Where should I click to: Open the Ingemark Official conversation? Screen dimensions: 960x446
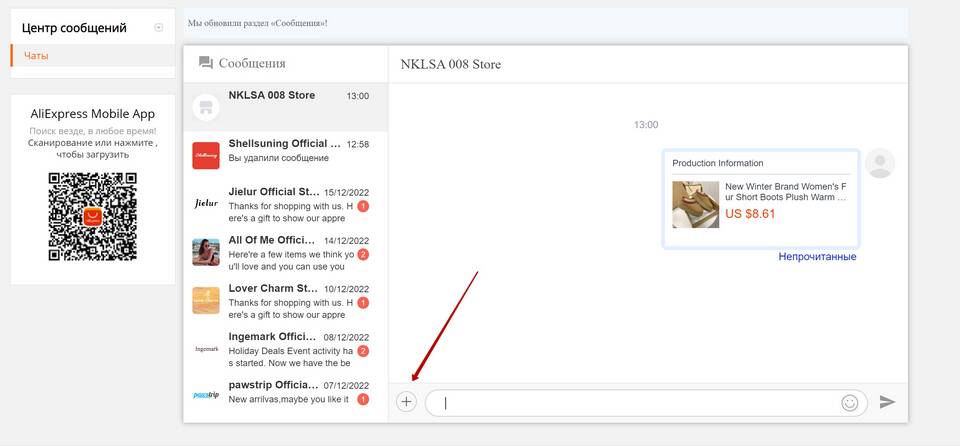(x=285, y=349)
